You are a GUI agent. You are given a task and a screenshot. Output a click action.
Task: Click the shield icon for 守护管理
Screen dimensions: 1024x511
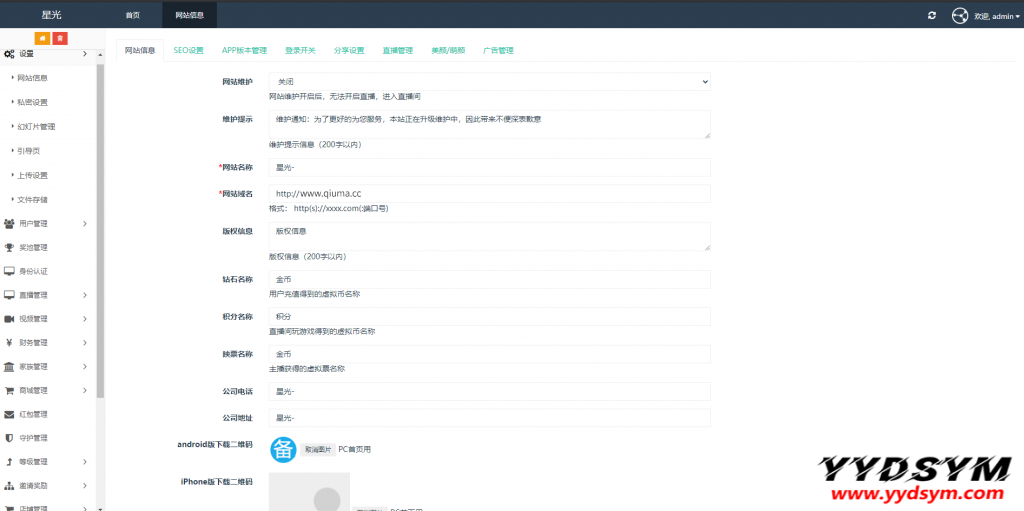click(9, 438)
